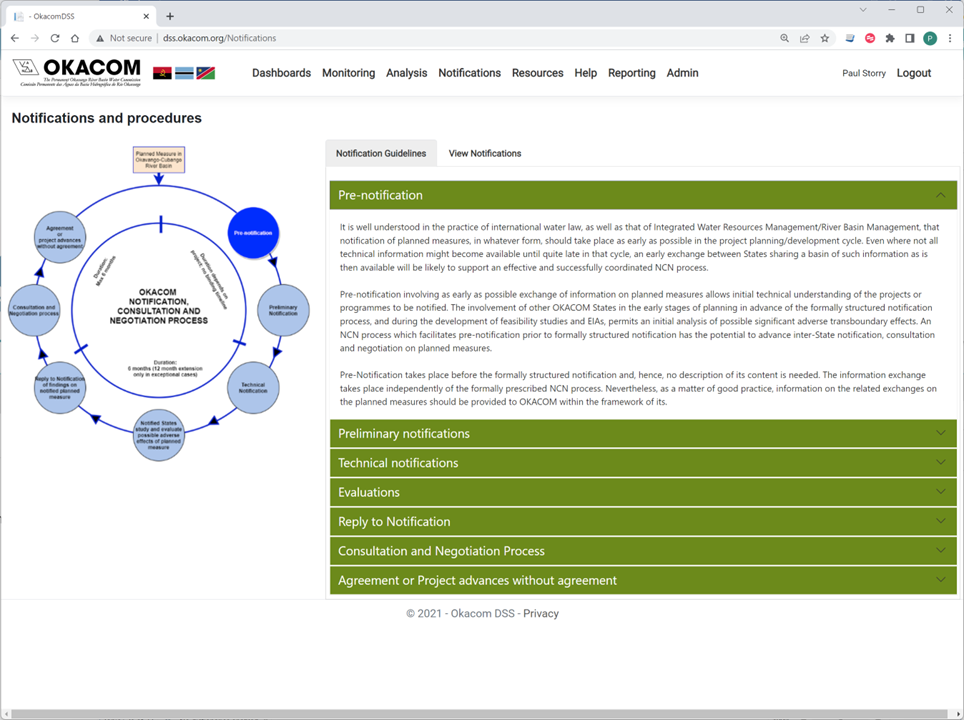Go back to the previous page
This screenshot has height=720, width=964.
(15, 38)
